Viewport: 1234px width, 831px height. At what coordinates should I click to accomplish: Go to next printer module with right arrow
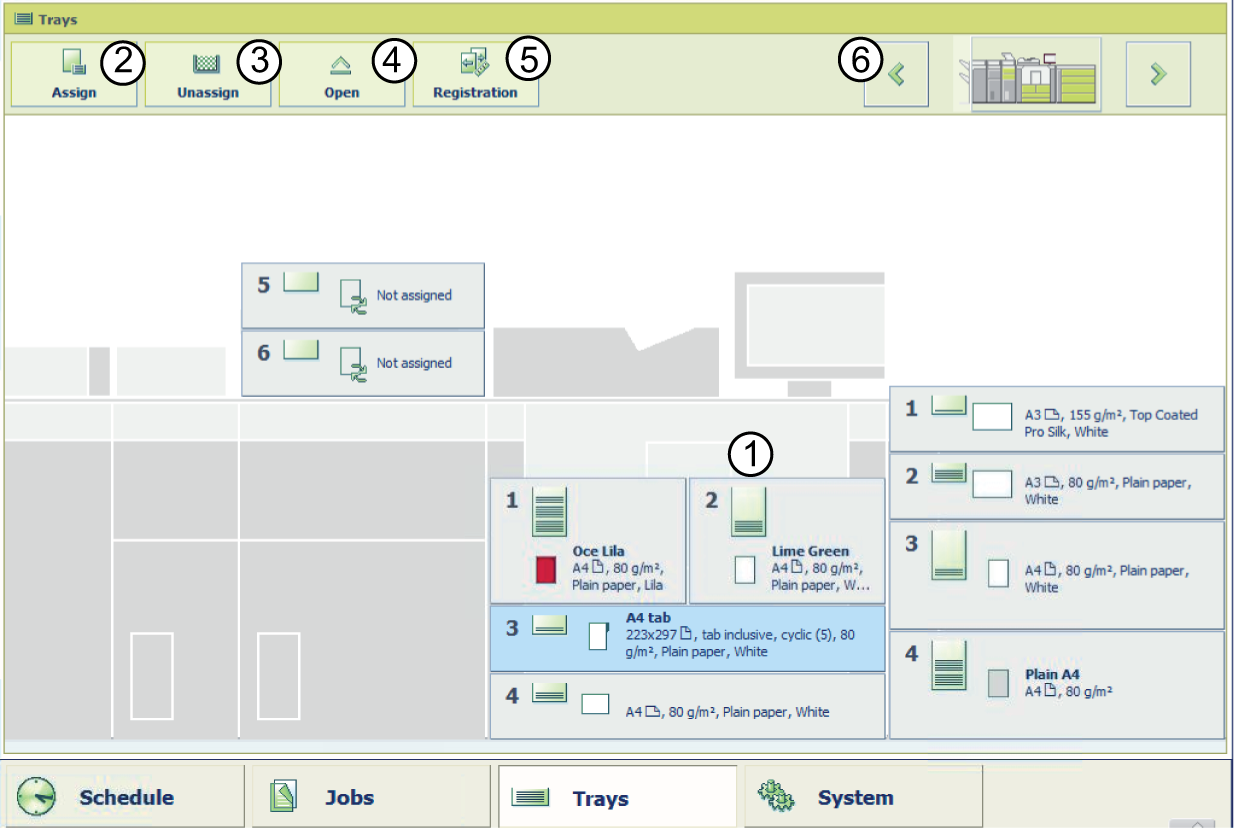tap(1158, 74)
